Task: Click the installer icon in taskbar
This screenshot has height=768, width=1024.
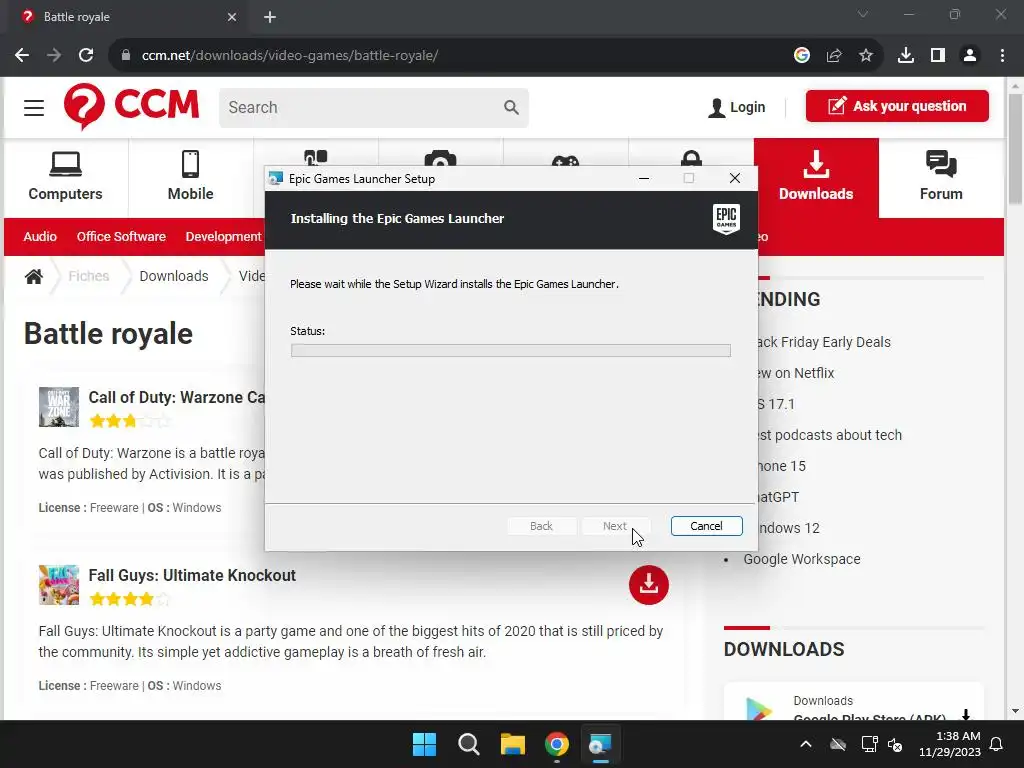Action: [x=600, y=744]
